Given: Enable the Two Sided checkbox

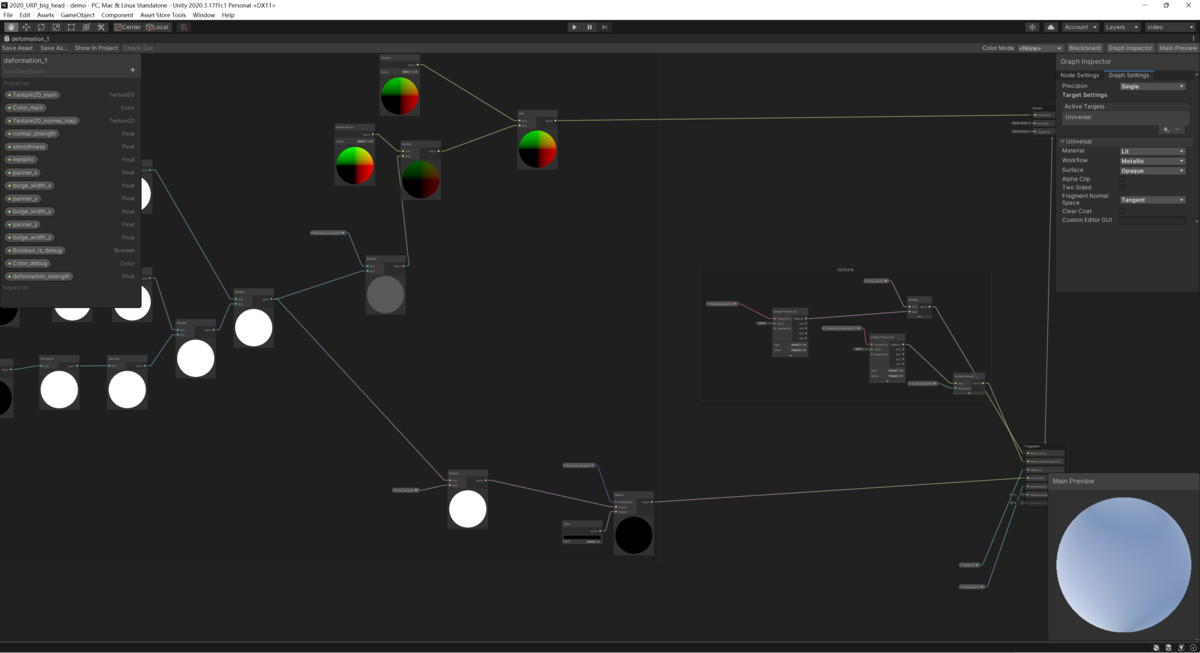Looking at the screenshot, I should 1124,186.
